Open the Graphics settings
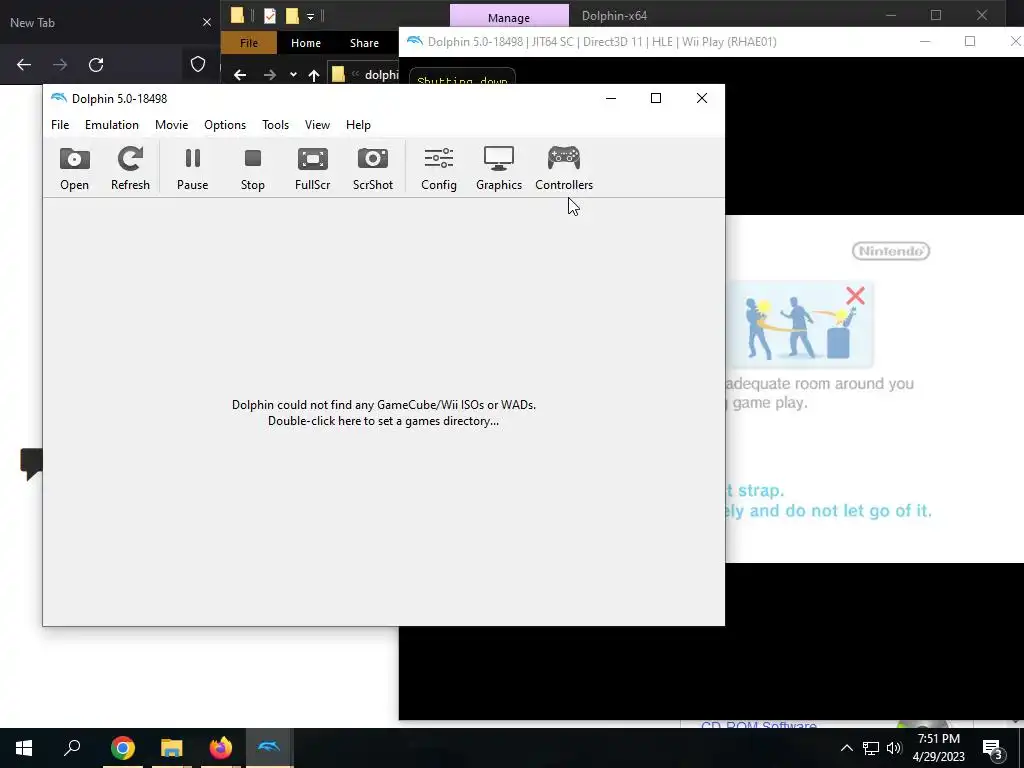 499,168
